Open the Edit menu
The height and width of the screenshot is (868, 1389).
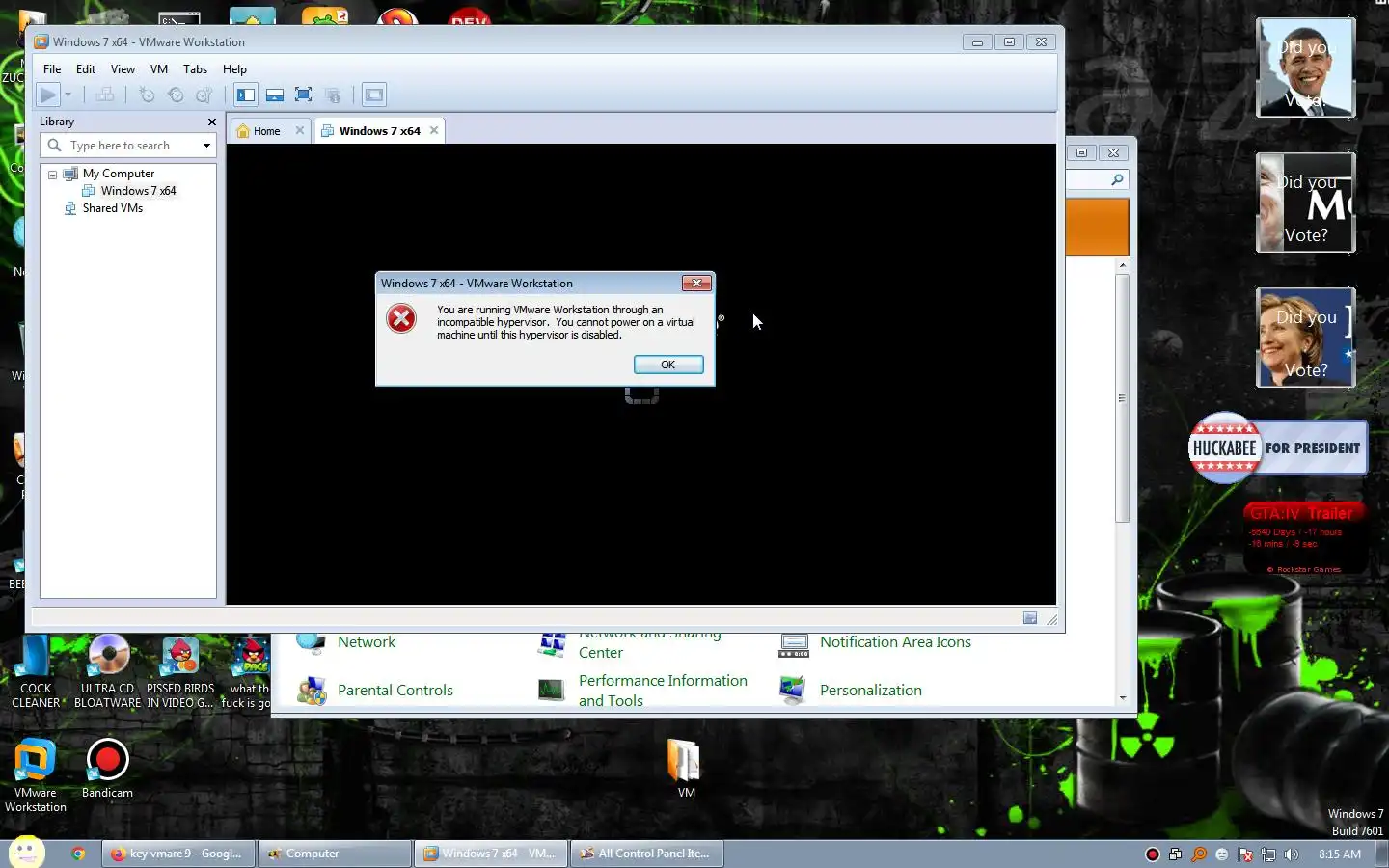[86, 69]
